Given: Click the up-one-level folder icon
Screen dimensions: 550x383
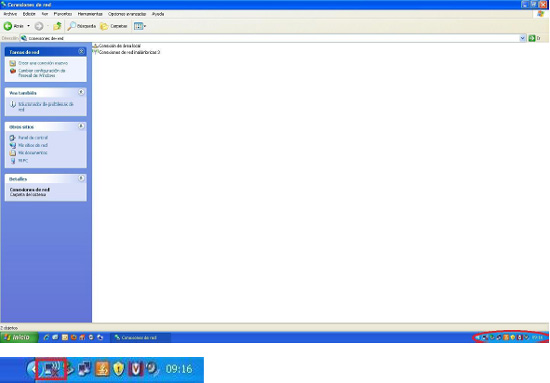Looking at the screenshot, I should [x=57, y=26].
